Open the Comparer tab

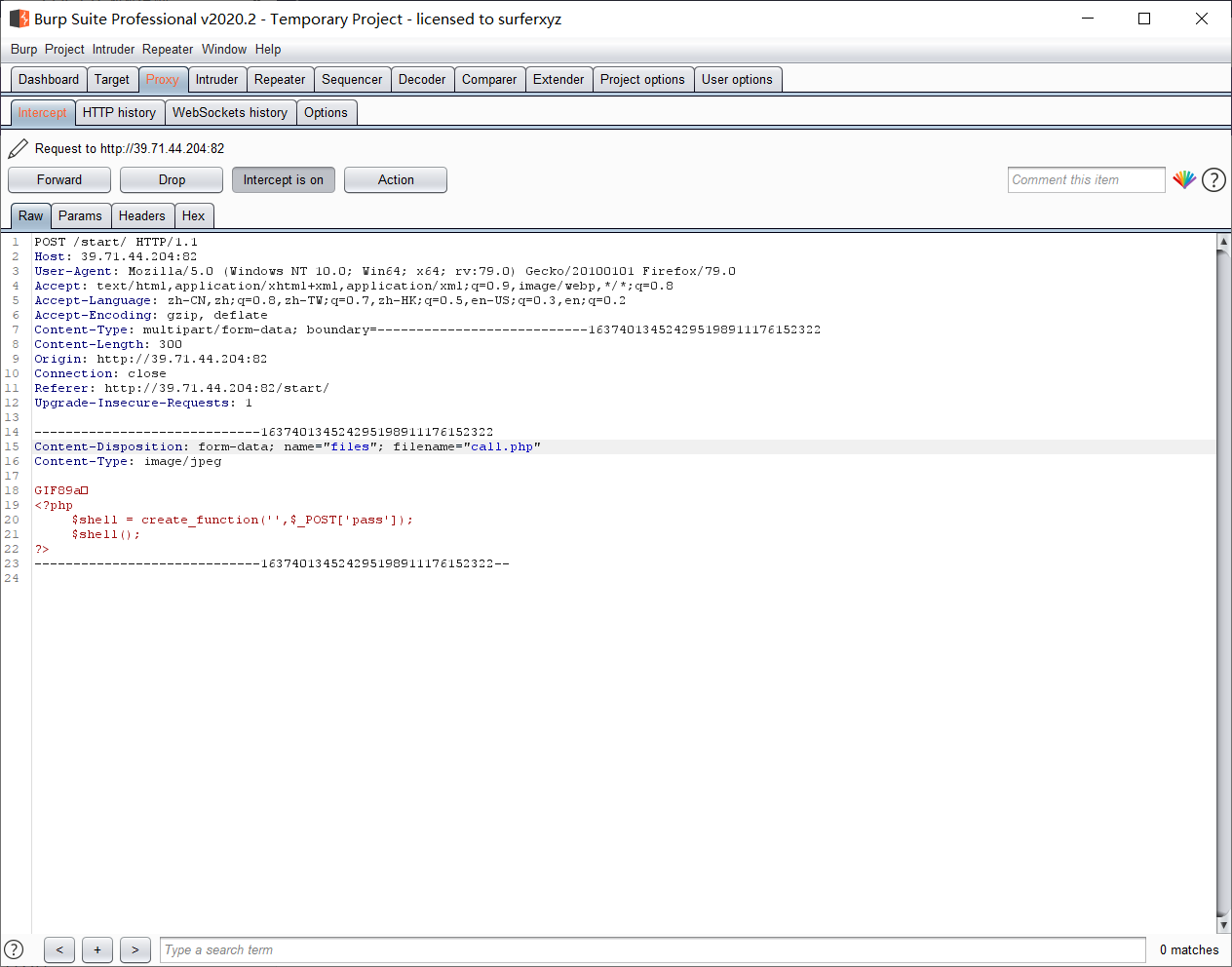click(x=489, y=80)
